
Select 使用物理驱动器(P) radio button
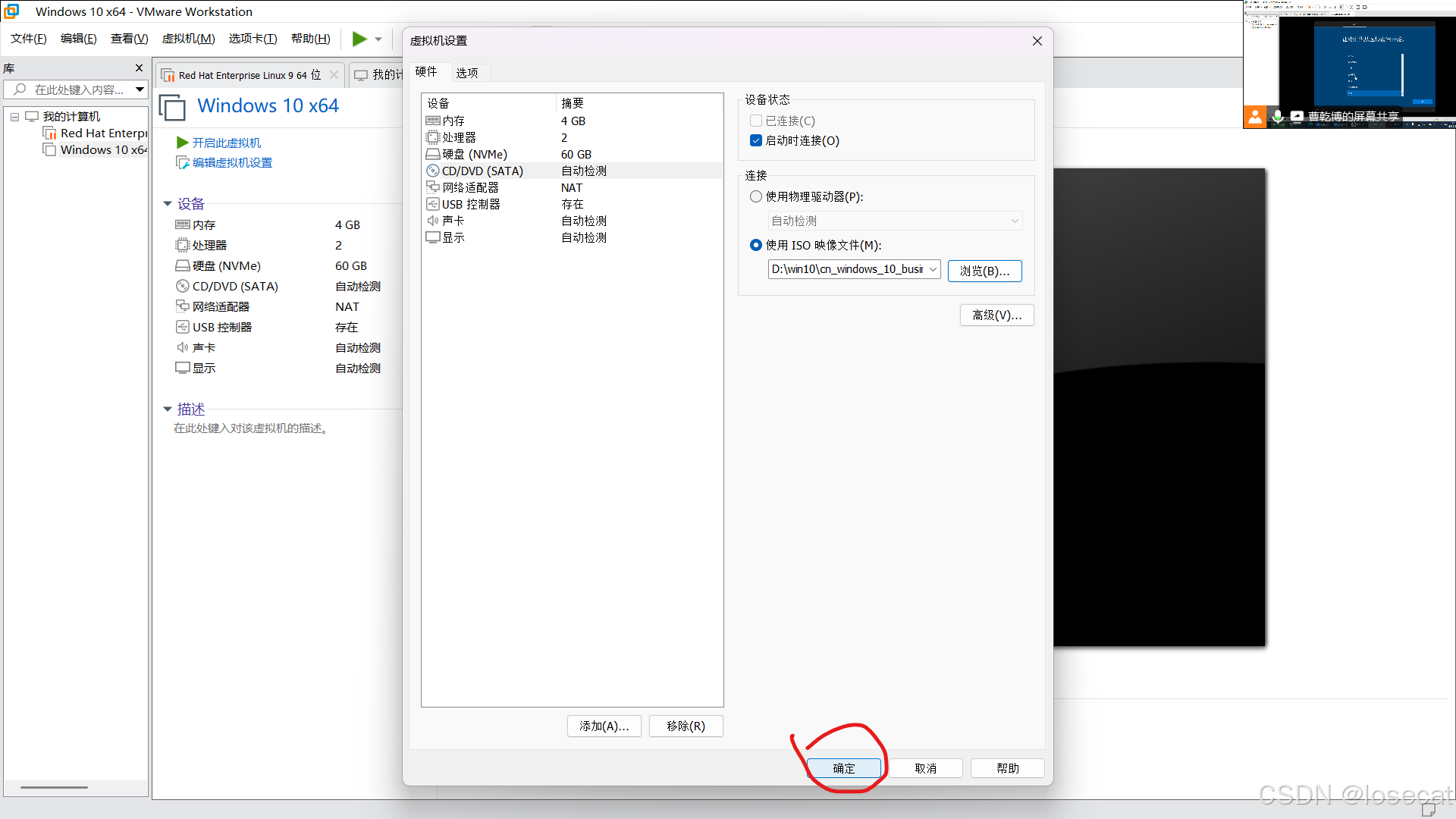pyautogui.click(x=756, y=196)
